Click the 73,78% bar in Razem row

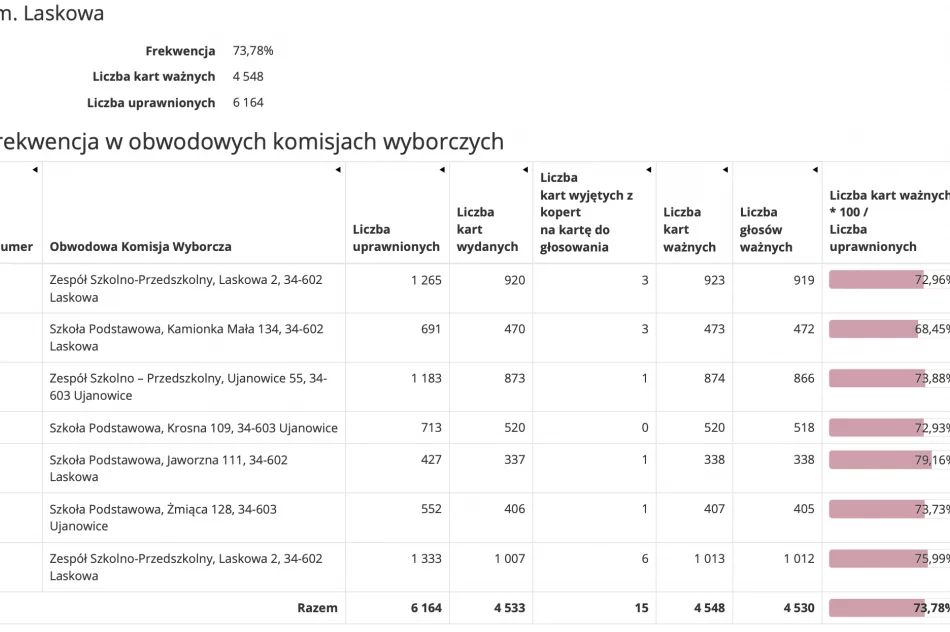pyautogui.click(x=880, y=607)
